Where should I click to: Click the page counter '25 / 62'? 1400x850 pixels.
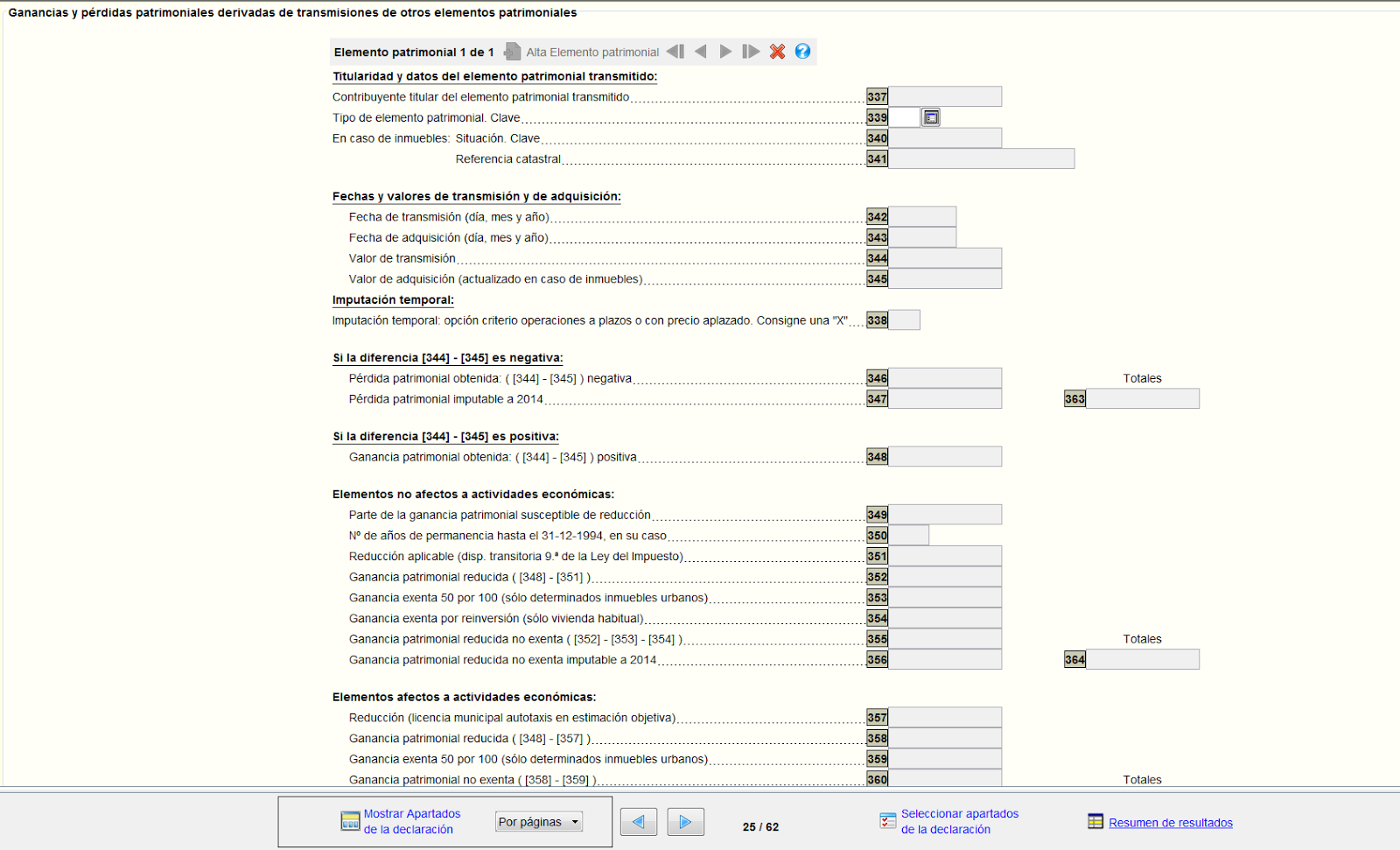[760, 827]
